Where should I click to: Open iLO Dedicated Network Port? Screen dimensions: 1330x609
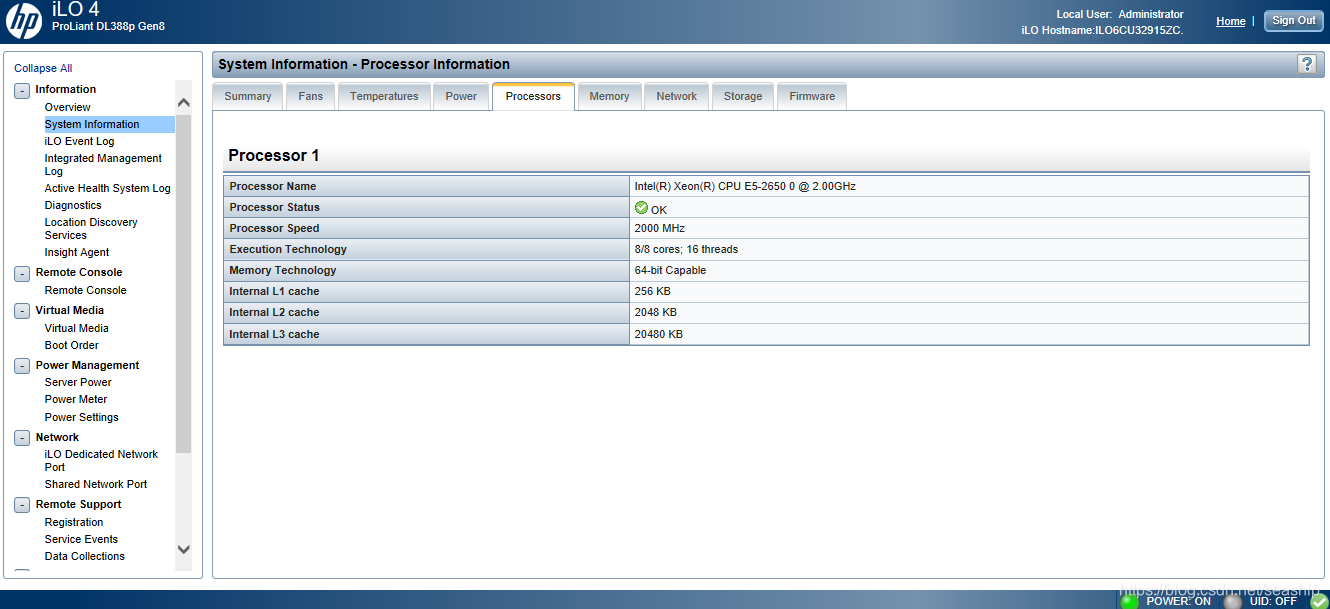pos(101,461)
